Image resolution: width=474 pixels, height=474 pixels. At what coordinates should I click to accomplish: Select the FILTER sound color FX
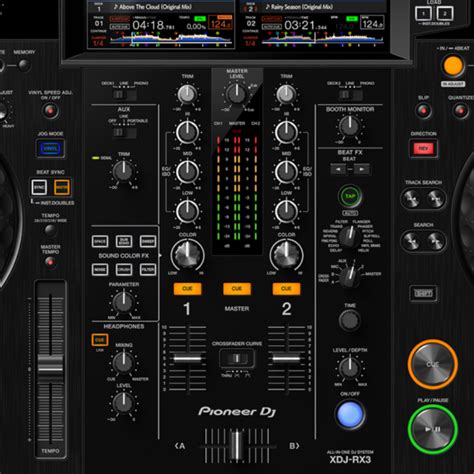pos(148,269)
